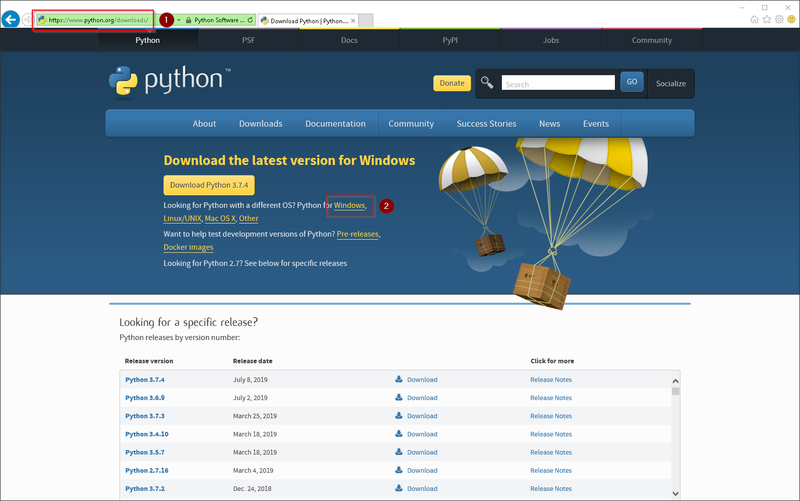This screenshot has width=800, height=501.
Task: Expand the Documentation navigation menu
Action: click(x=335, y=124)
